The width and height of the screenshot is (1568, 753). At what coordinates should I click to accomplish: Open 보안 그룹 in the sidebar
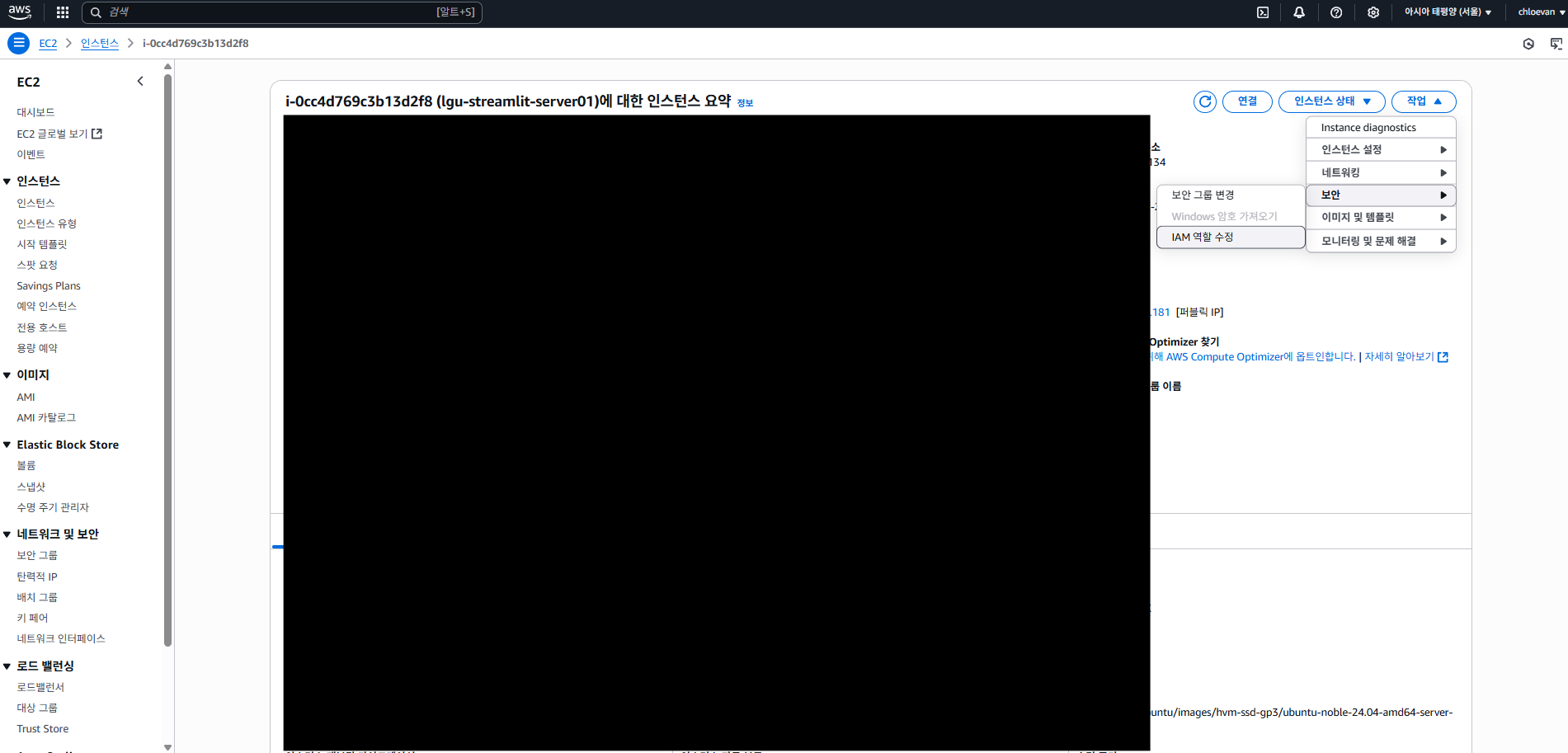coord(37,555)
